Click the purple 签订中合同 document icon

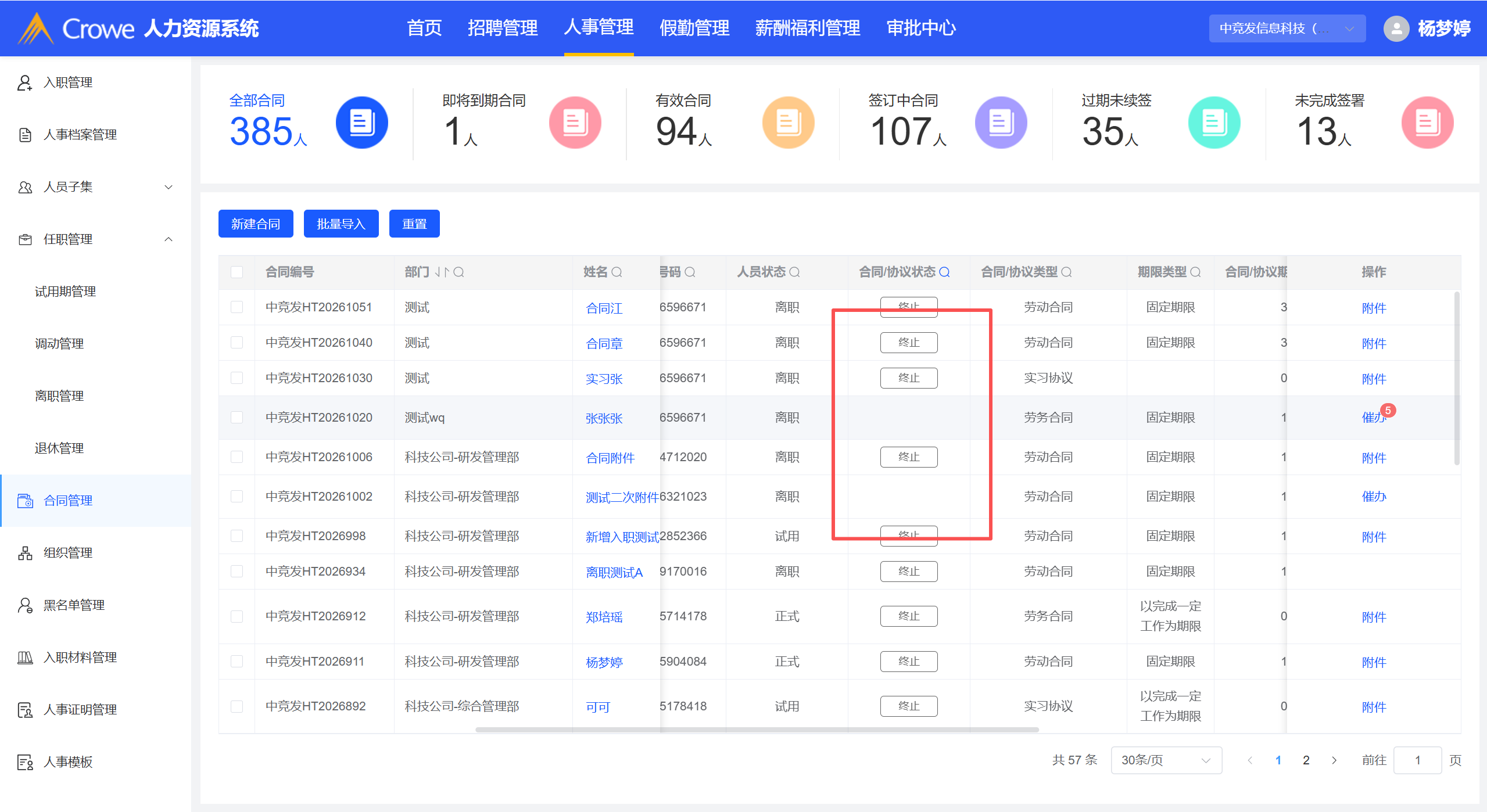click(1001, 123)
